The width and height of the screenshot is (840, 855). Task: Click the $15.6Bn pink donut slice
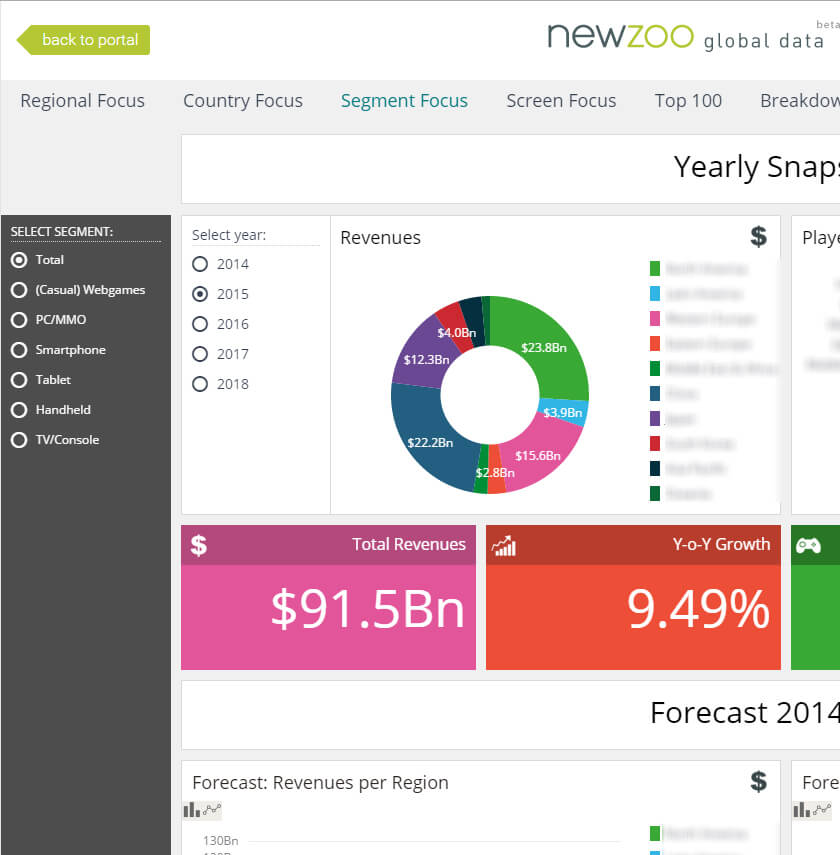click(x=538, y=455)
